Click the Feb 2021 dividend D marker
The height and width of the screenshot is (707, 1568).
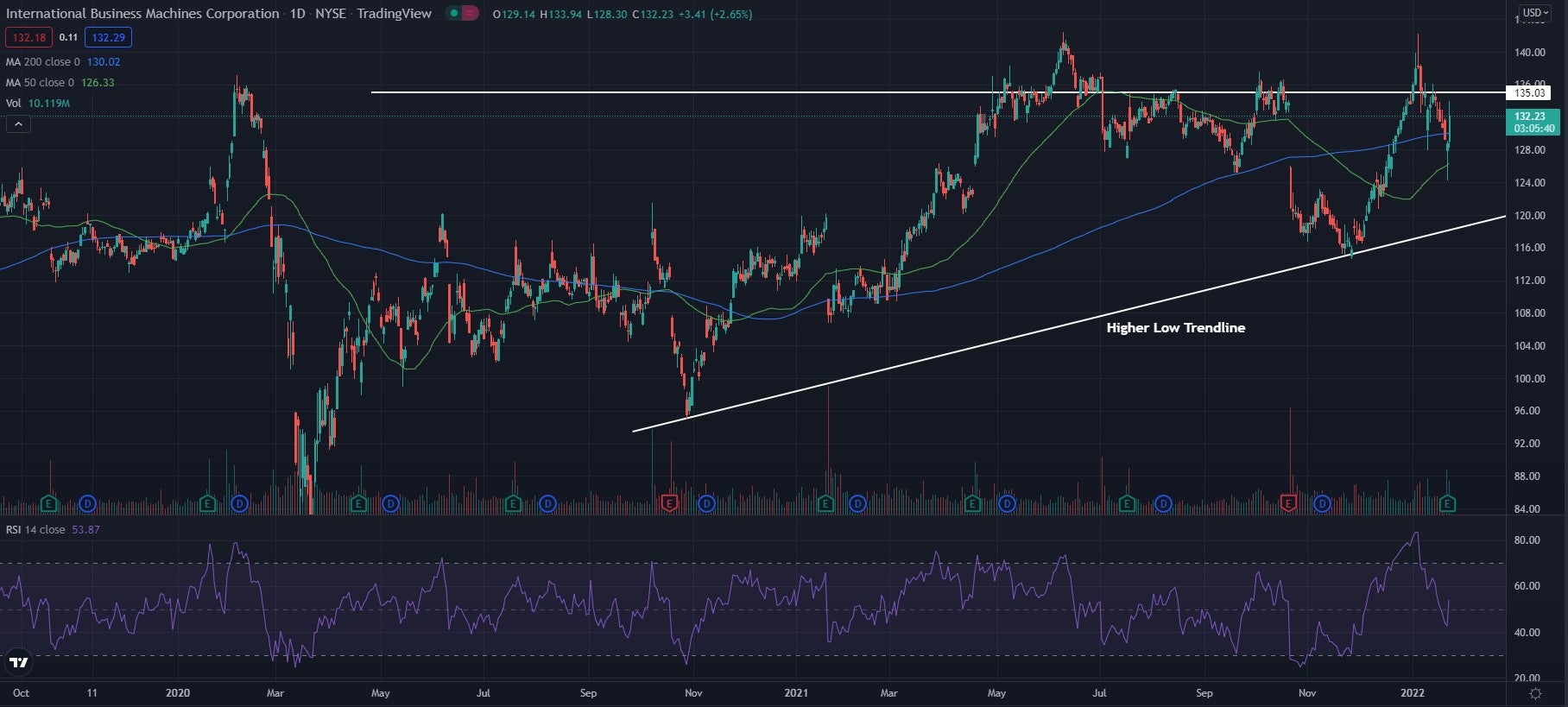tap(857, 503)
